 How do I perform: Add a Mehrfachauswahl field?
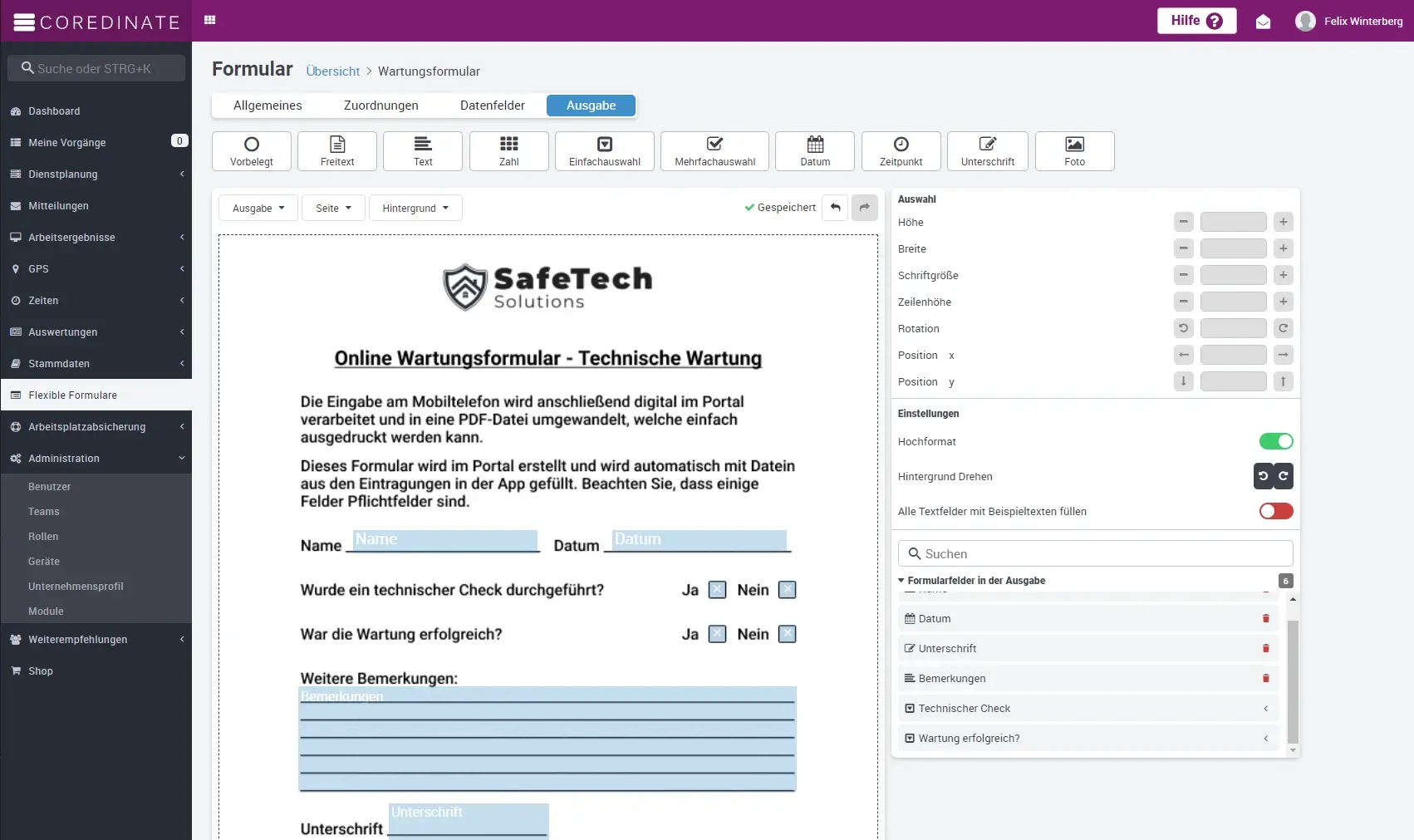tap(714, 151)
